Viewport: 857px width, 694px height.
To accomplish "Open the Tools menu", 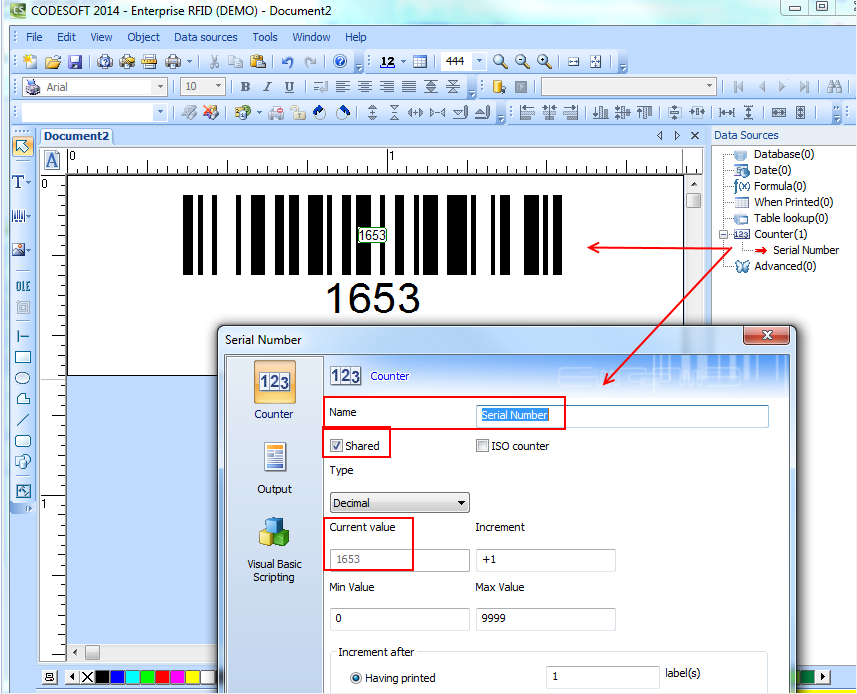I will pyautogui.click(x=265, y=37).
